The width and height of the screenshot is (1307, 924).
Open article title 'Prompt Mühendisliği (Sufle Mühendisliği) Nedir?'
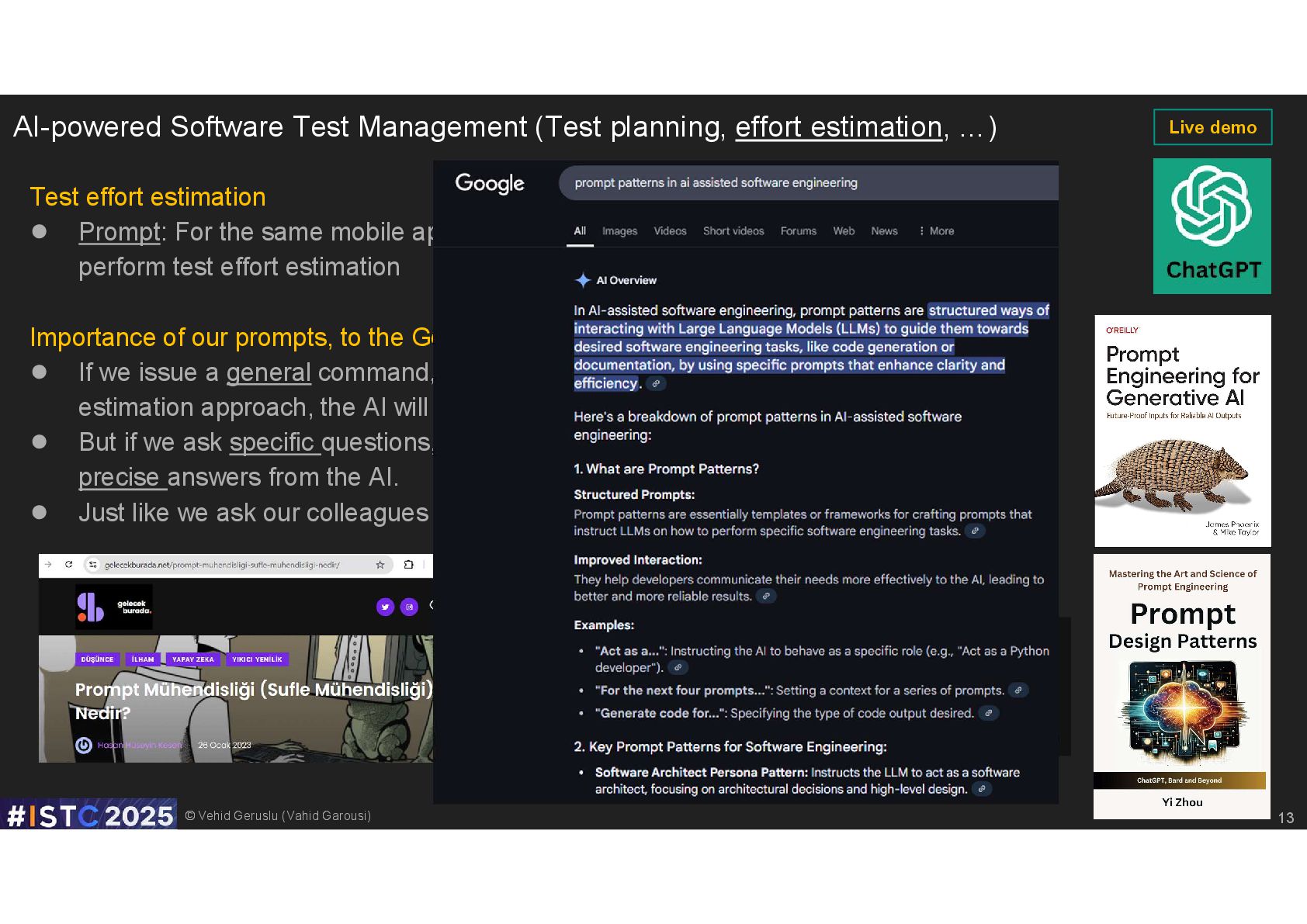tap(254, 701)
